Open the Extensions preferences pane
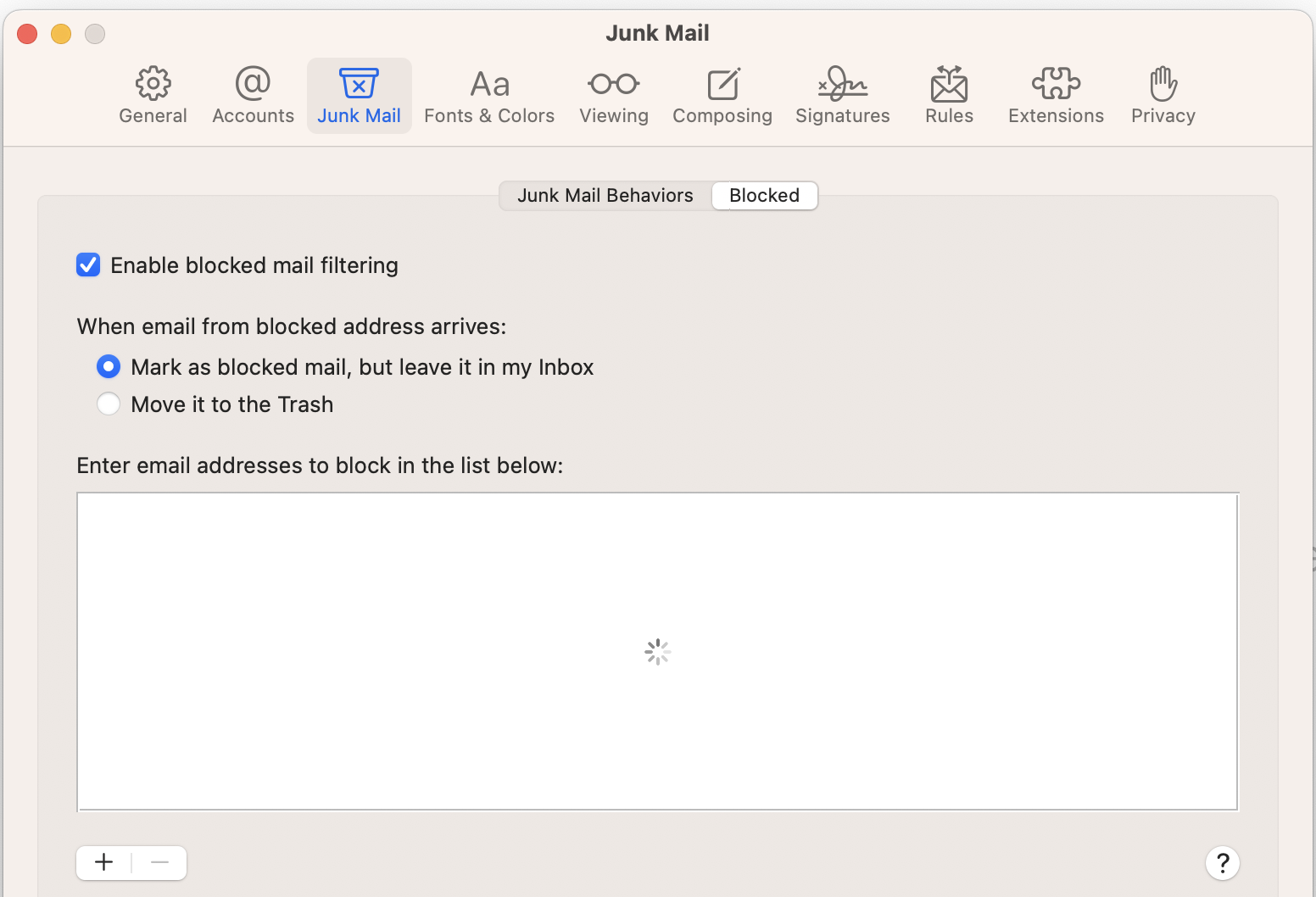This screenshot has width=1316, height=897. [x=1055, y=95]
